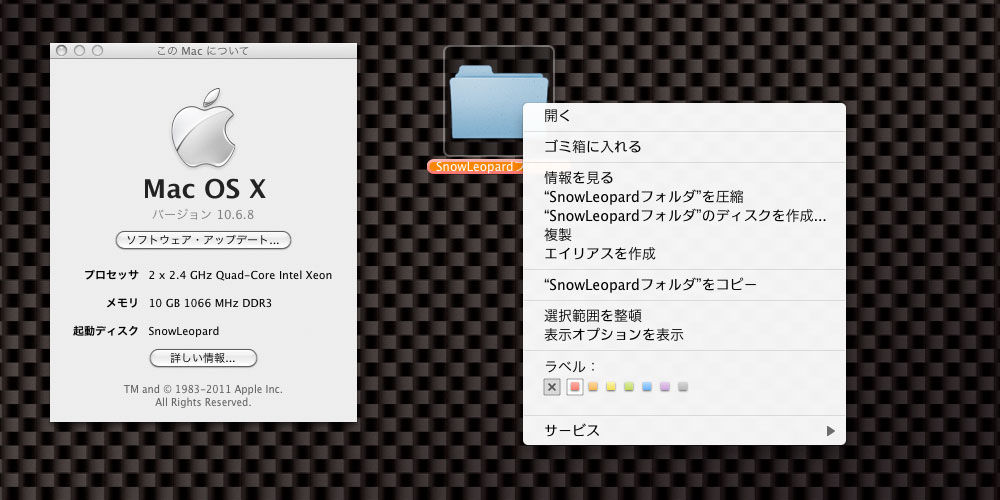Image resolution: width=1000 pixels, height=500 pixels.
Task: Apply the gray label color
Action: tap(683, 387)
